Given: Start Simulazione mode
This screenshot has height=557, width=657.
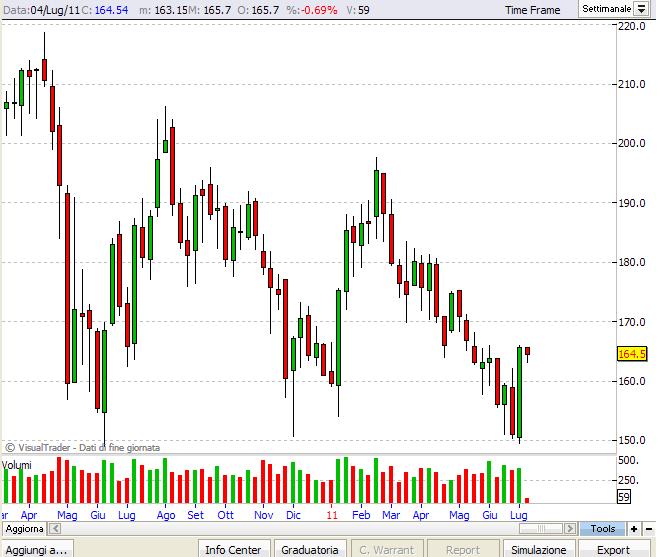Looking at the screenshot, I should (x=539, y=549).
